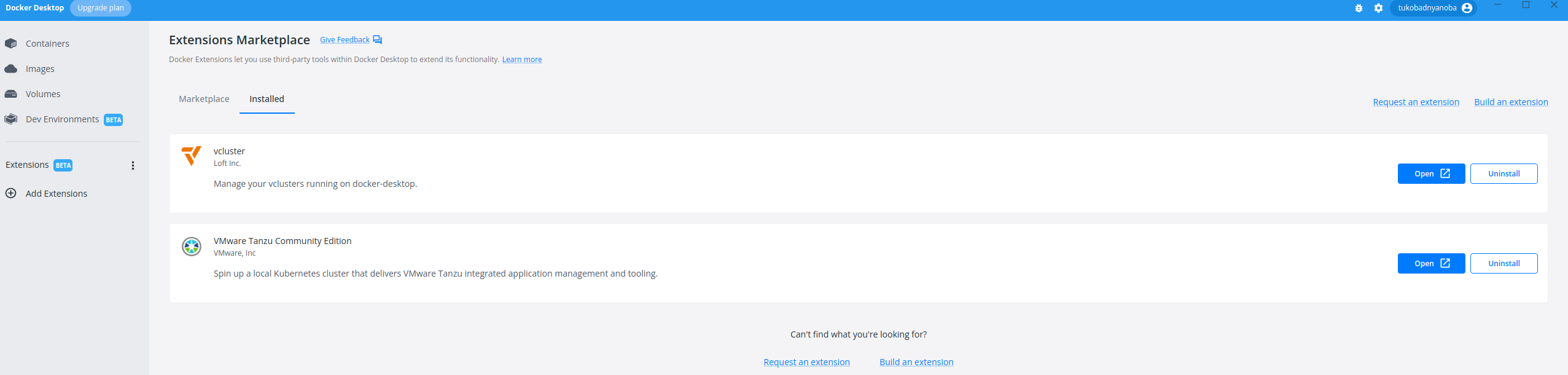The image size is (1568, 375).
Task: Follow the Learn more link
Action: click(522, 60)
